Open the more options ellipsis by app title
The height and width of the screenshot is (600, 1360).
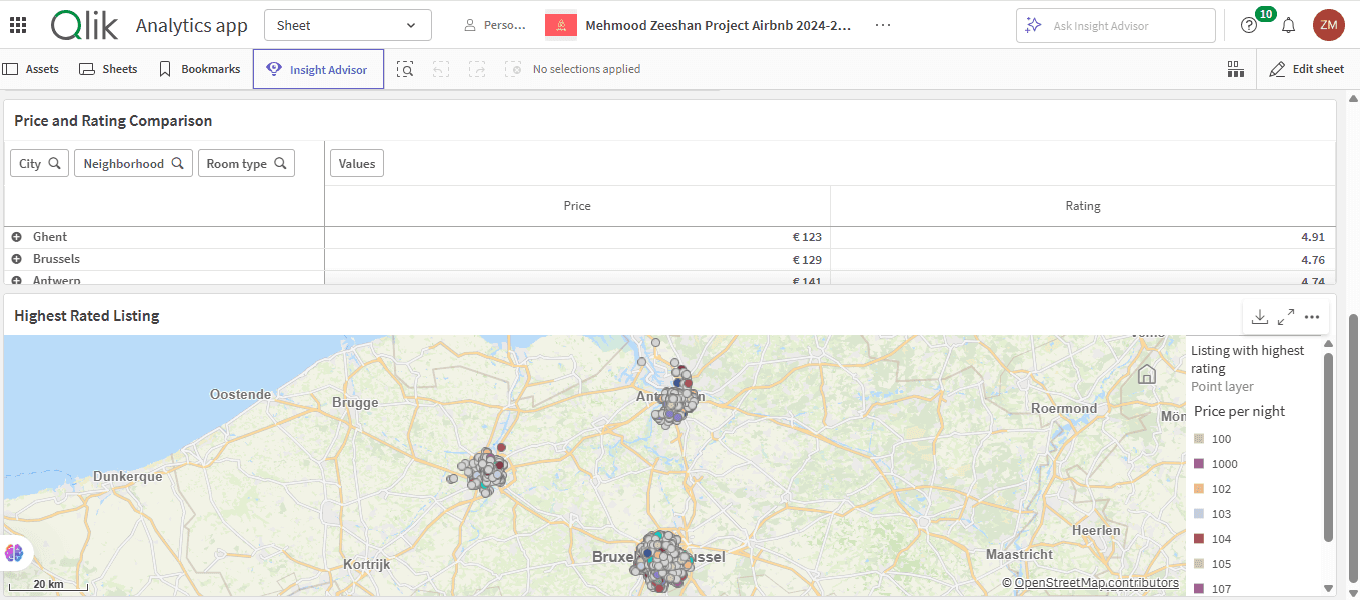(x=883, y=25)
